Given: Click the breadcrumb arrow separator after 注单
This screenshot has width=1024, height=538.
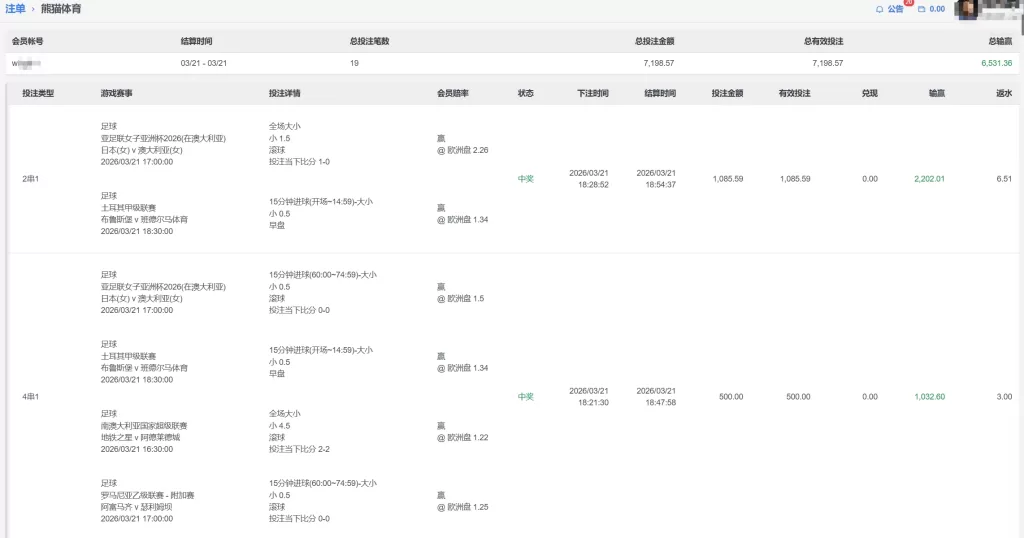Looking at the screenshot, I should 33,9.
